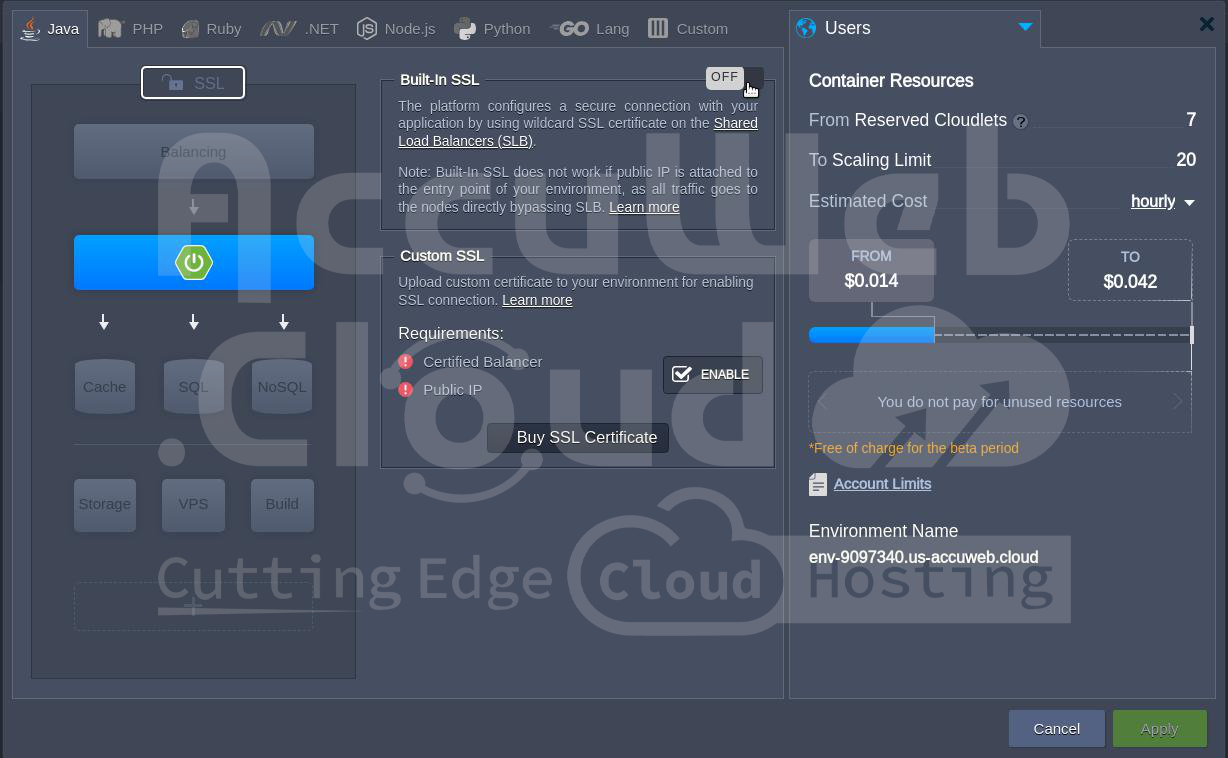The width and height of the screenshot is (1228, 758).
Task: Click the environment name field
Action: tap(923, 558)
